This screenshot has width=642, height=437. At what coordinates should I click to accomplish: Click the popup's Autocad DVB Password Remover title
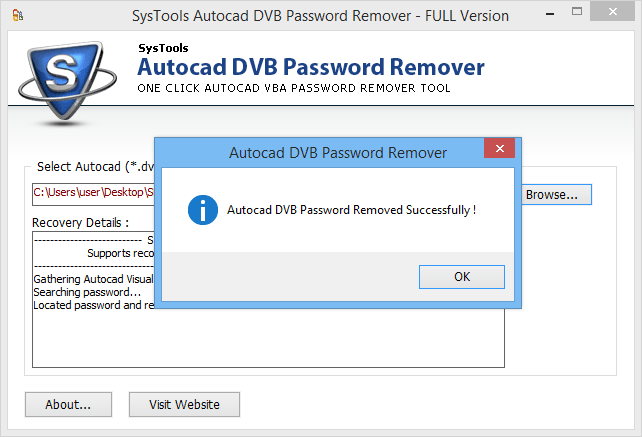(x=338, y=153)
